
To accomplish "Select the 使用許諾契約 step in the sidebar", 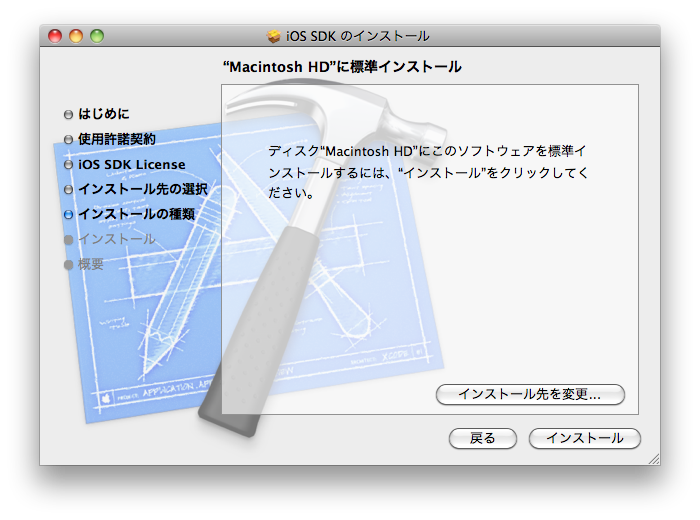I will point(117,139).
